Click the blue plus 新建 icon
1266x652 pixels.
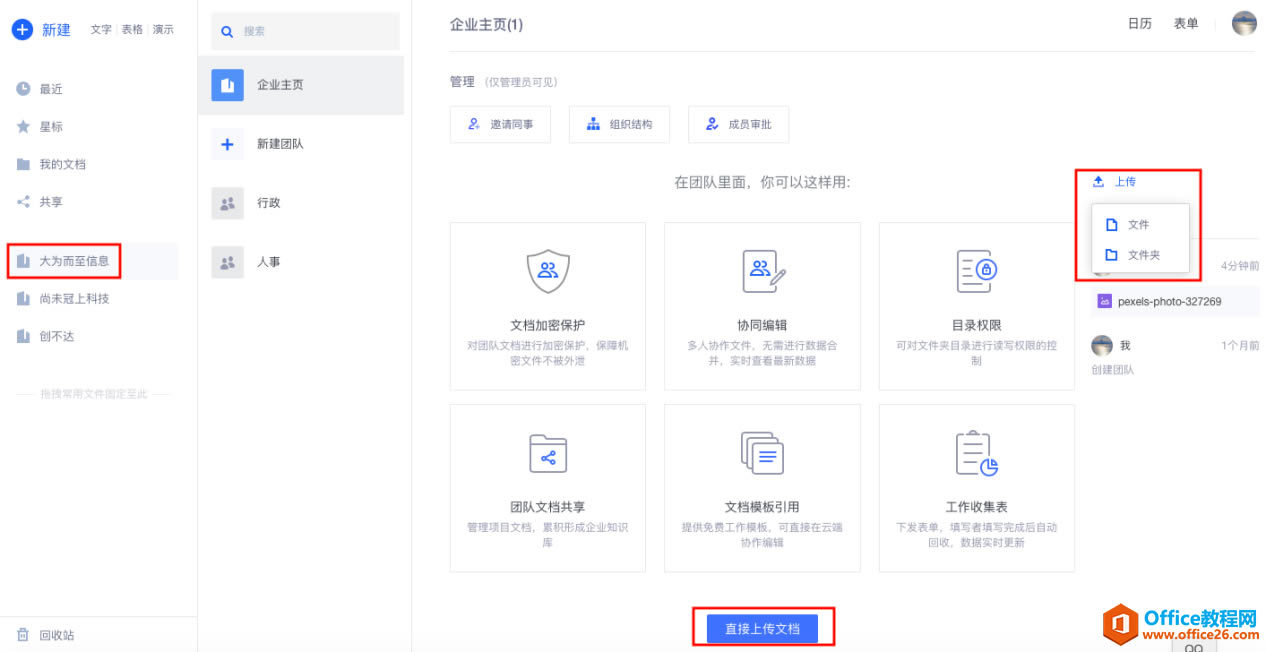click(x=22, y=30)
